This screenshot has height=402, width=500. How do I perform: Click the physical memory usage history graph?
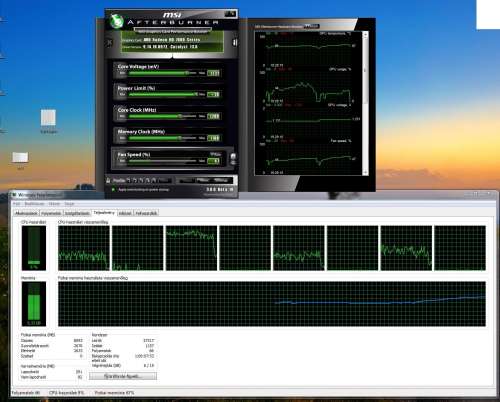tap(272, 304)
